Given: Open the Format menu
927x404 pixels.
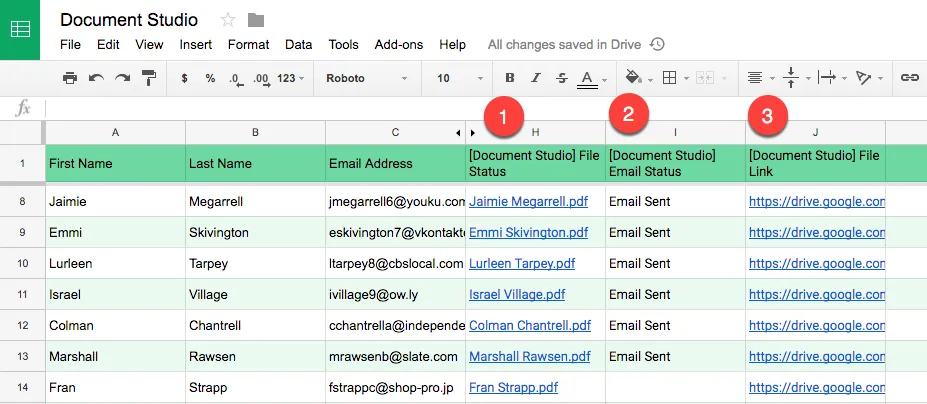Looking at the screenshot, I should [248, 44].
